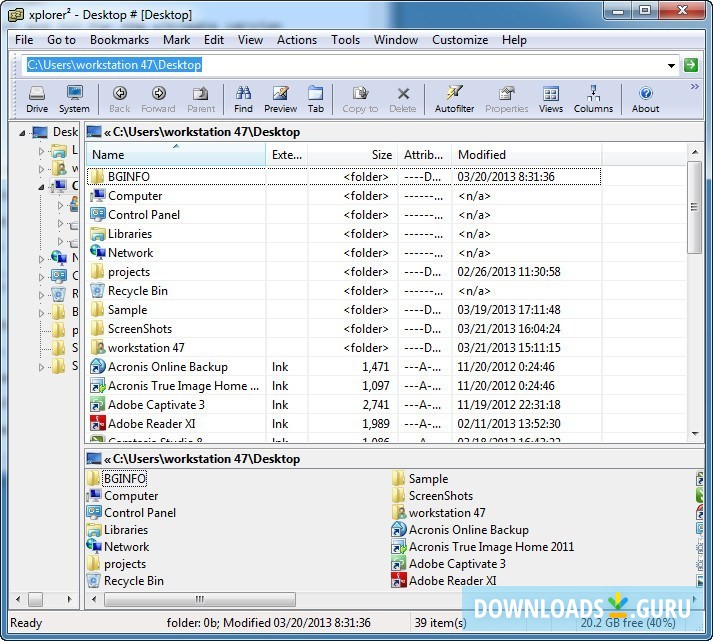Show more toolbar items via chevron
This screenshot has height=641, width=713.
click(x=694, y=86)
